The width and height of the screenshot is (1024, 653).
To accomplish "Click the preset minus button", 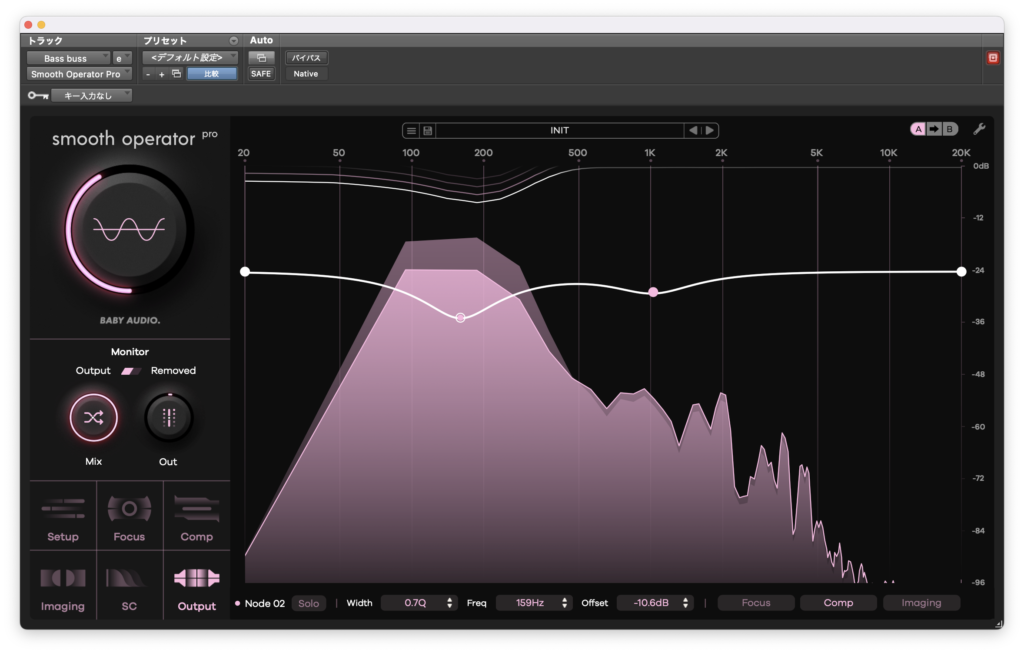I will pos(148,74).
